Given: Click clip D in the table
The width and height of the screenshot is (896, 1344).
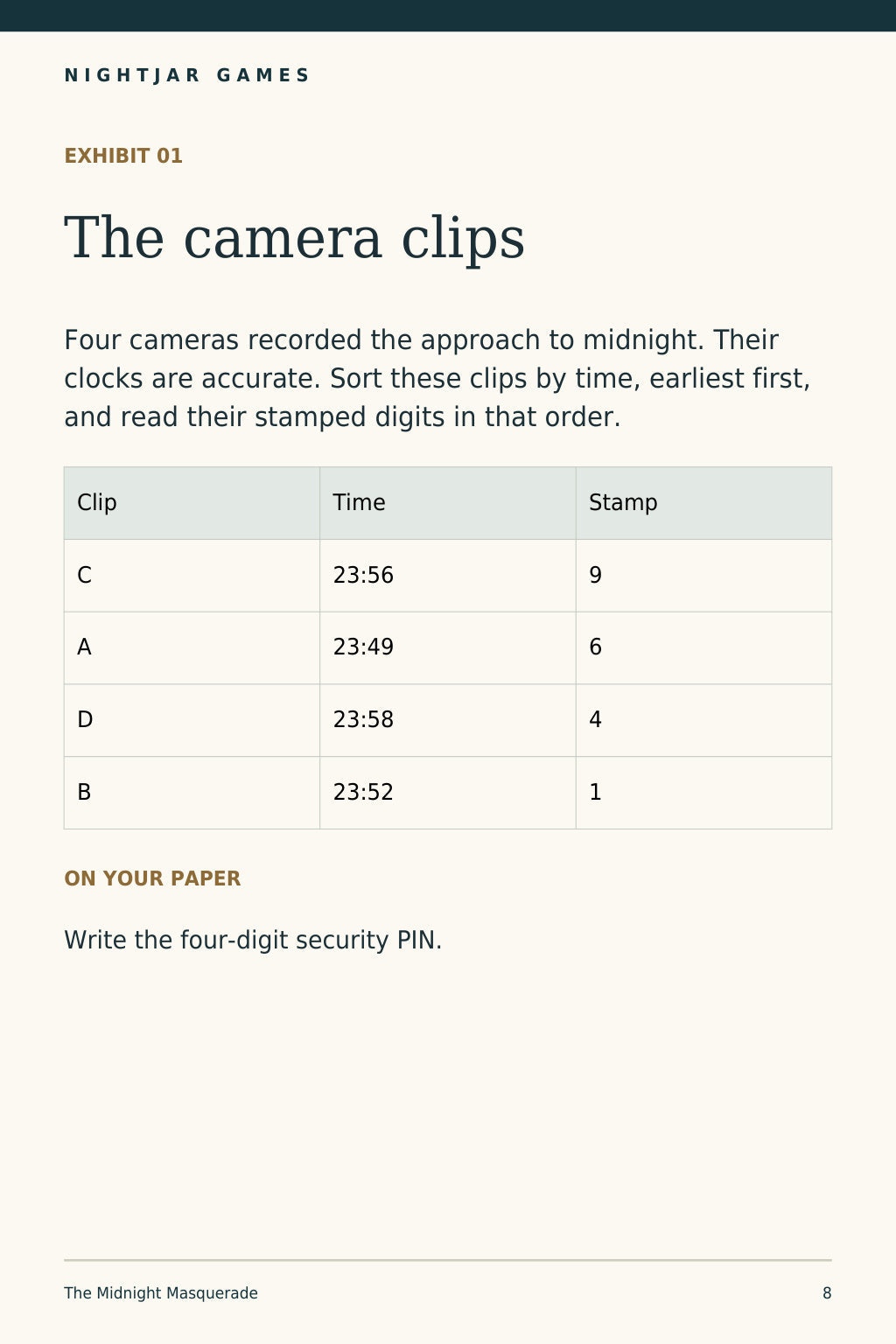Looking at the screenshot, I should pos(192,720).
